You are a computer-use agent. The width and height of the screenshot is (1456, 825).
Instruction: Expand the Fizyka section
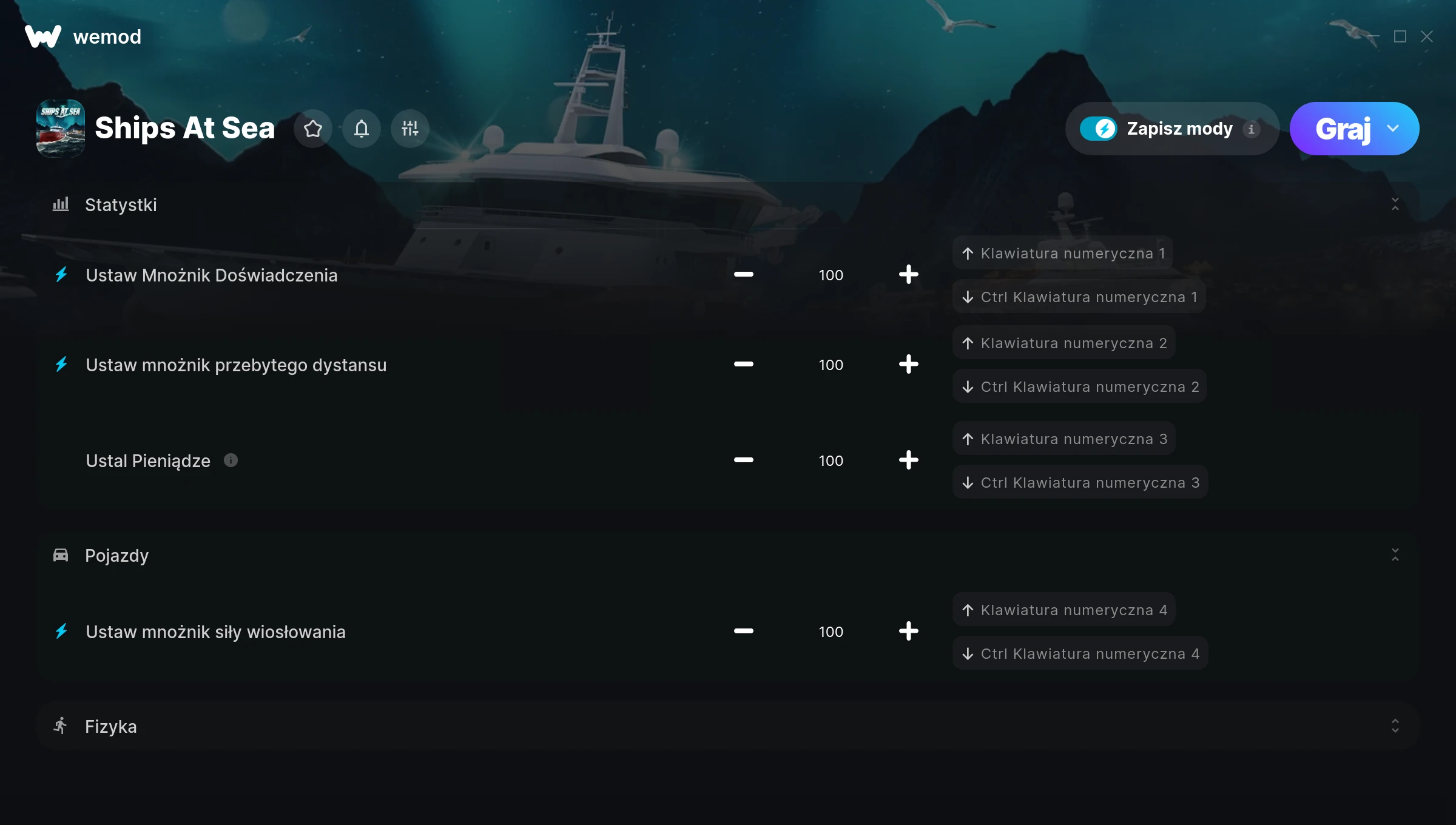[x=1395, y=726]
